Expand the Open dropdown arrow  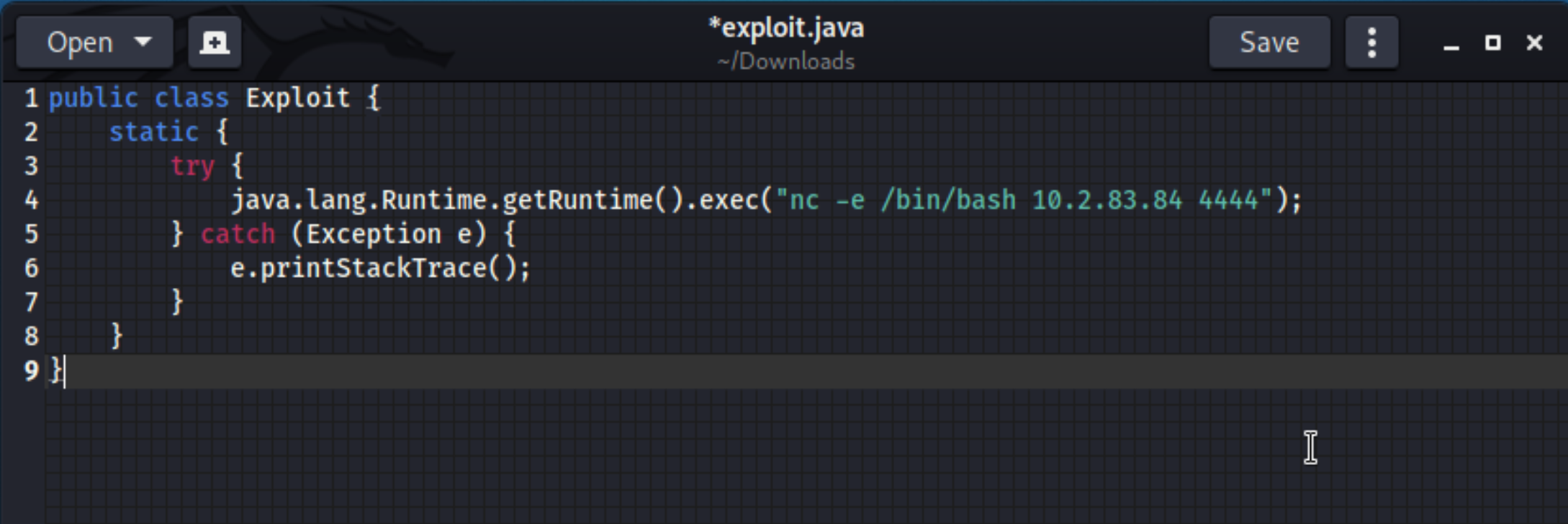click(x=143, y=42)
